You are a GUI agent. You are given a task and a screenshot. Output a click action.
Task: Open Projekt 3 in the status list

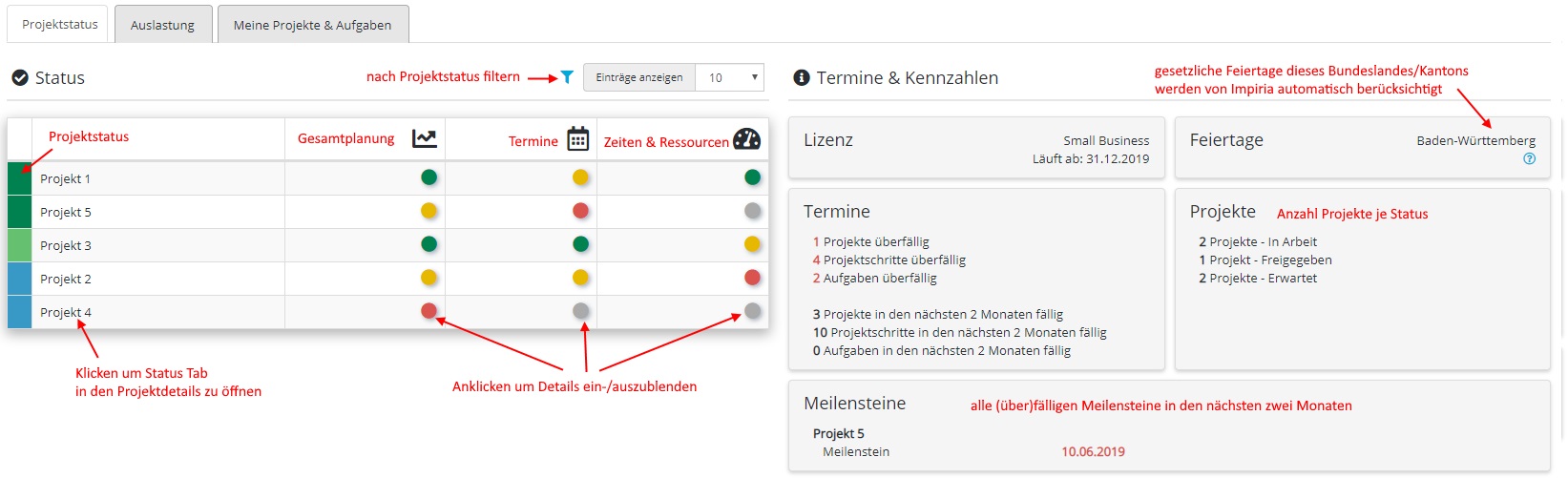click(66, 245)
